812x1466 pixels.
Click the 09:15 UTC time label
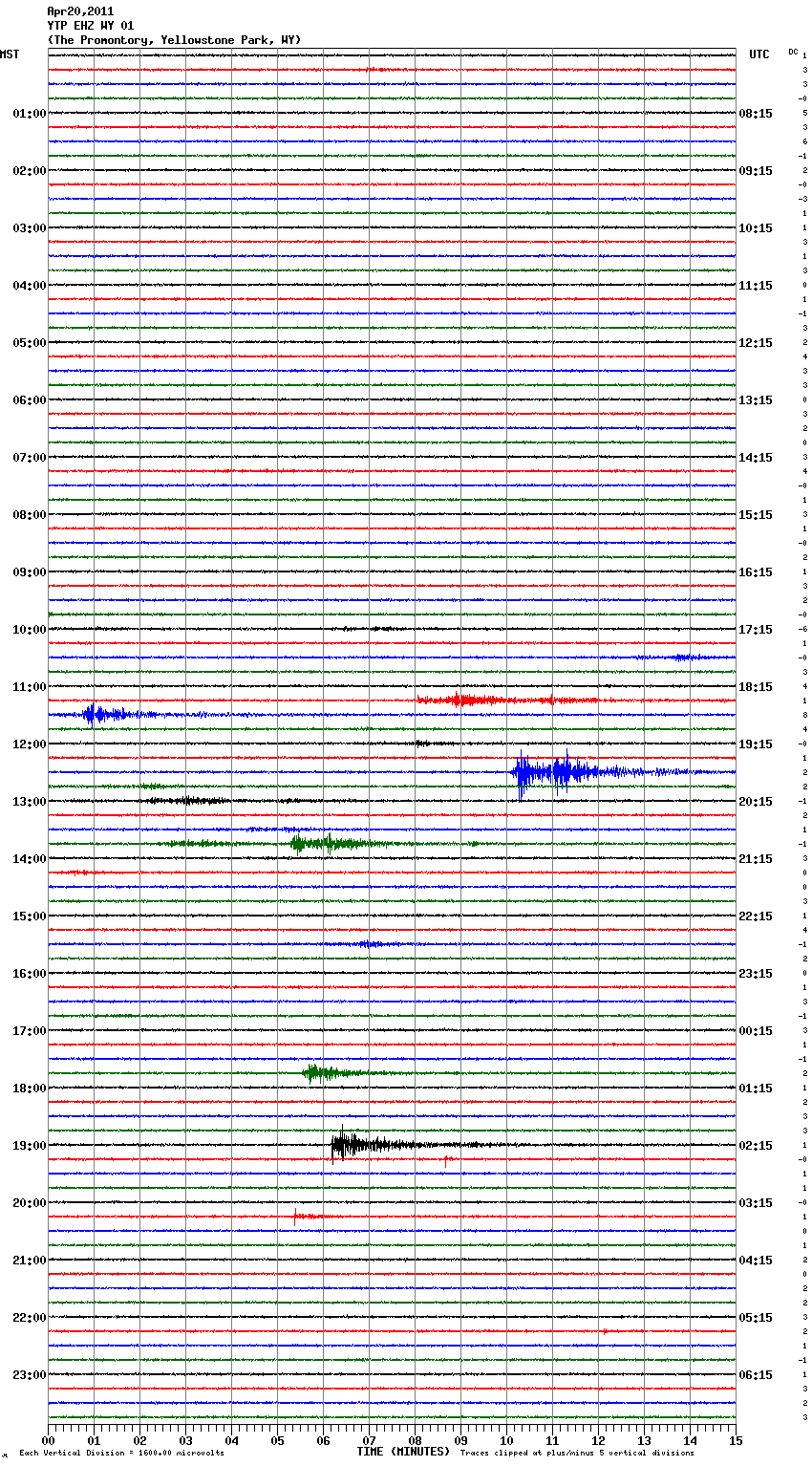756,171
